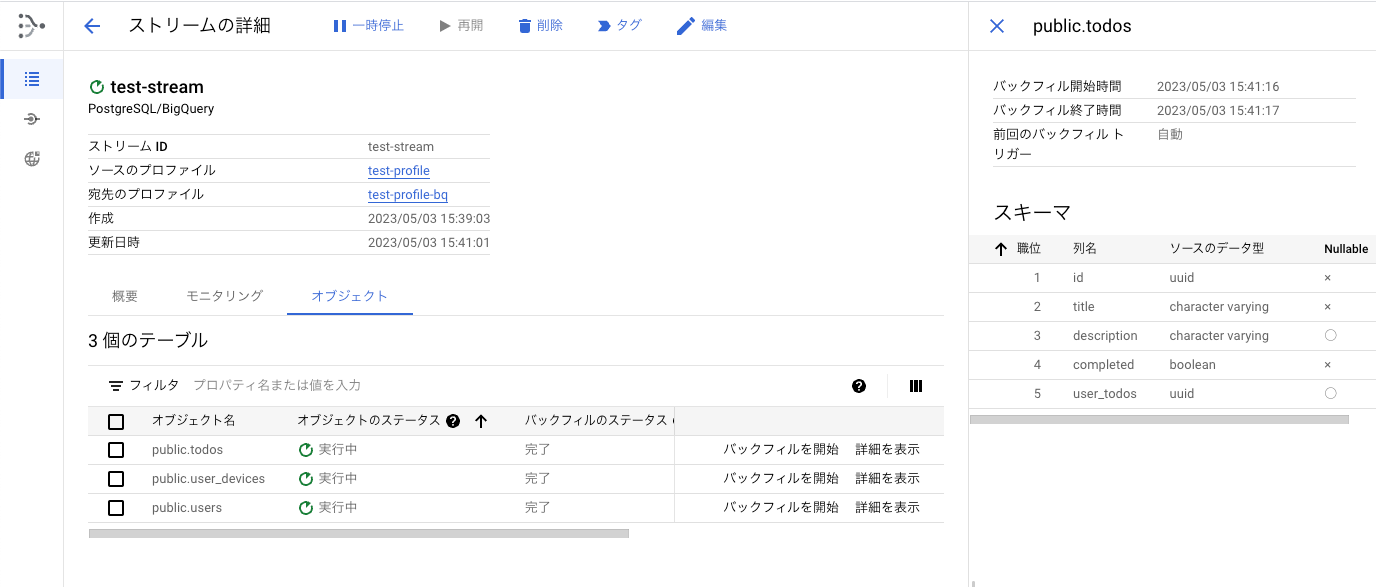Start backfill for public.users
The height and width of the screenshot is (587, 1376).
click(781, 508)
